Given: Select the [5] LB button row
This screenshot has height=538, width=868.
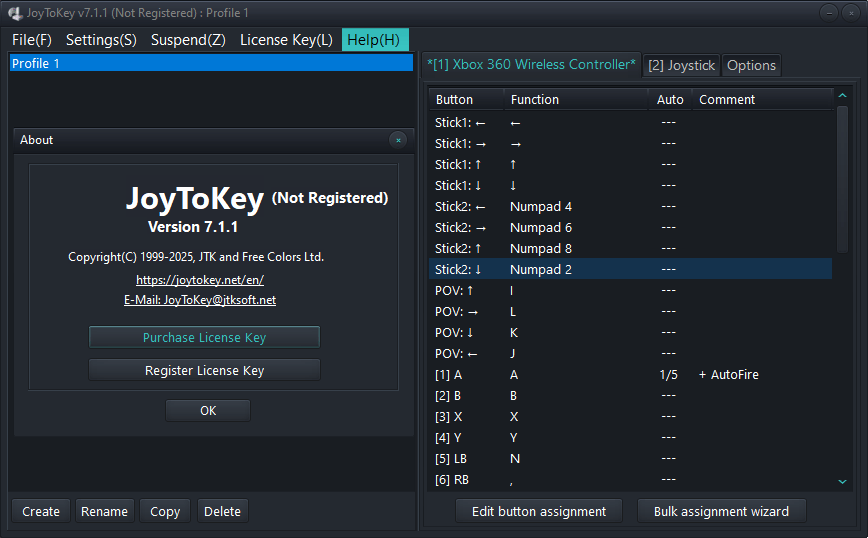Looking at the screenshot, I should [631, 459].
